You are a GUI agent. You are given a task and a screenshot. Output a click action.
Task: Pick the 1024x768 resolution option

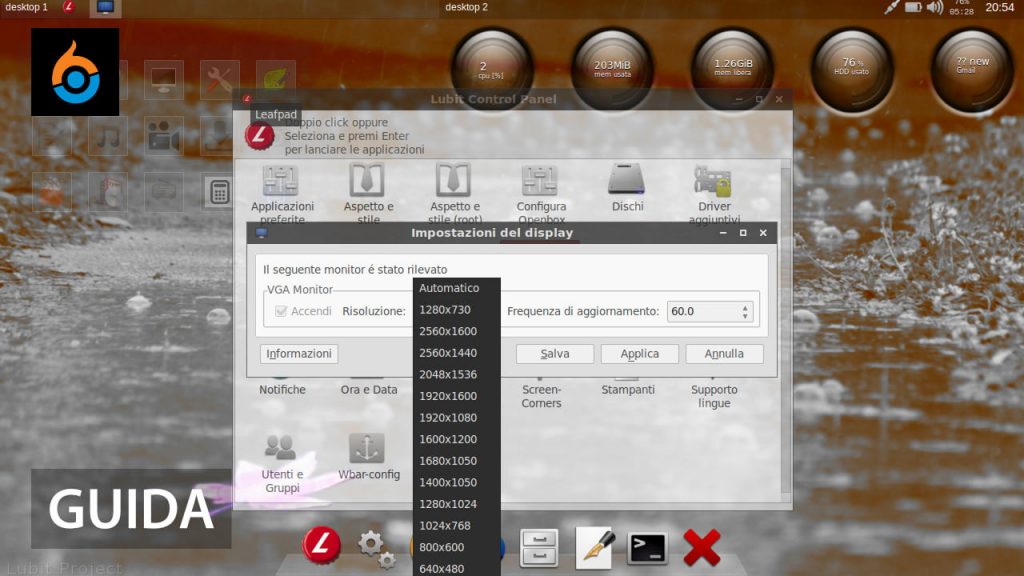coord(447,526)
